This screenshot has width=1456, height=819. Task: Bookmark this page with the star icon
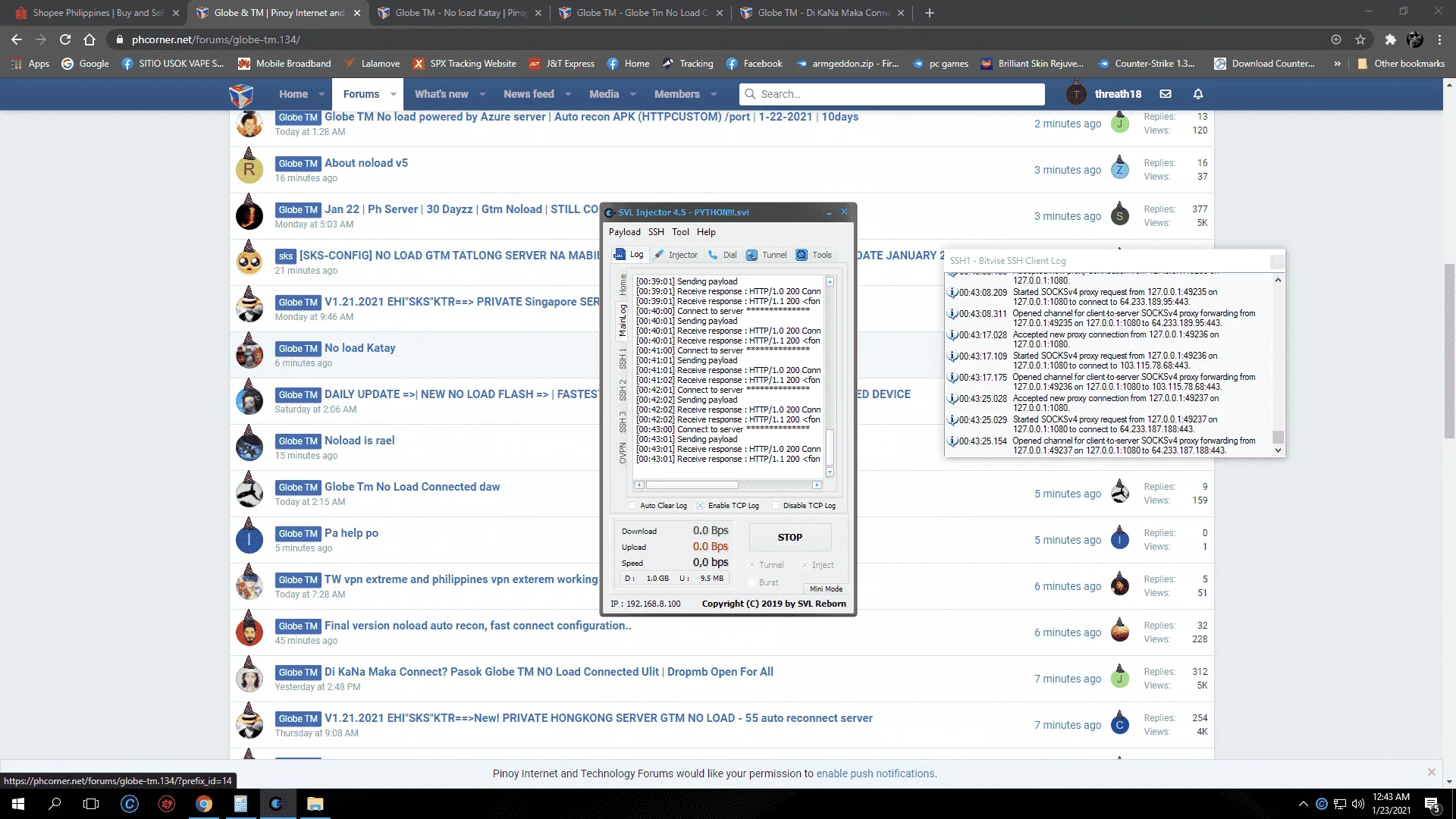(1360, 39)
